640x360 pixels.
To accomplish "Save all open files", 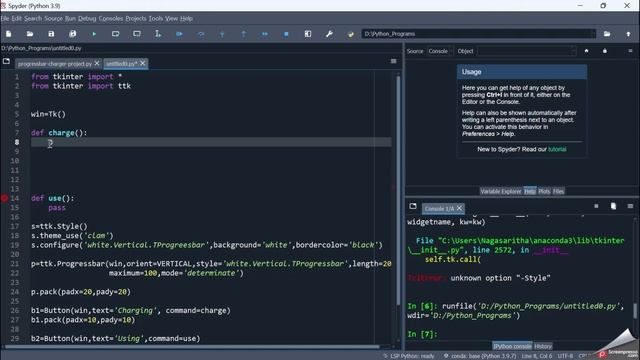I will pos(73,34).
